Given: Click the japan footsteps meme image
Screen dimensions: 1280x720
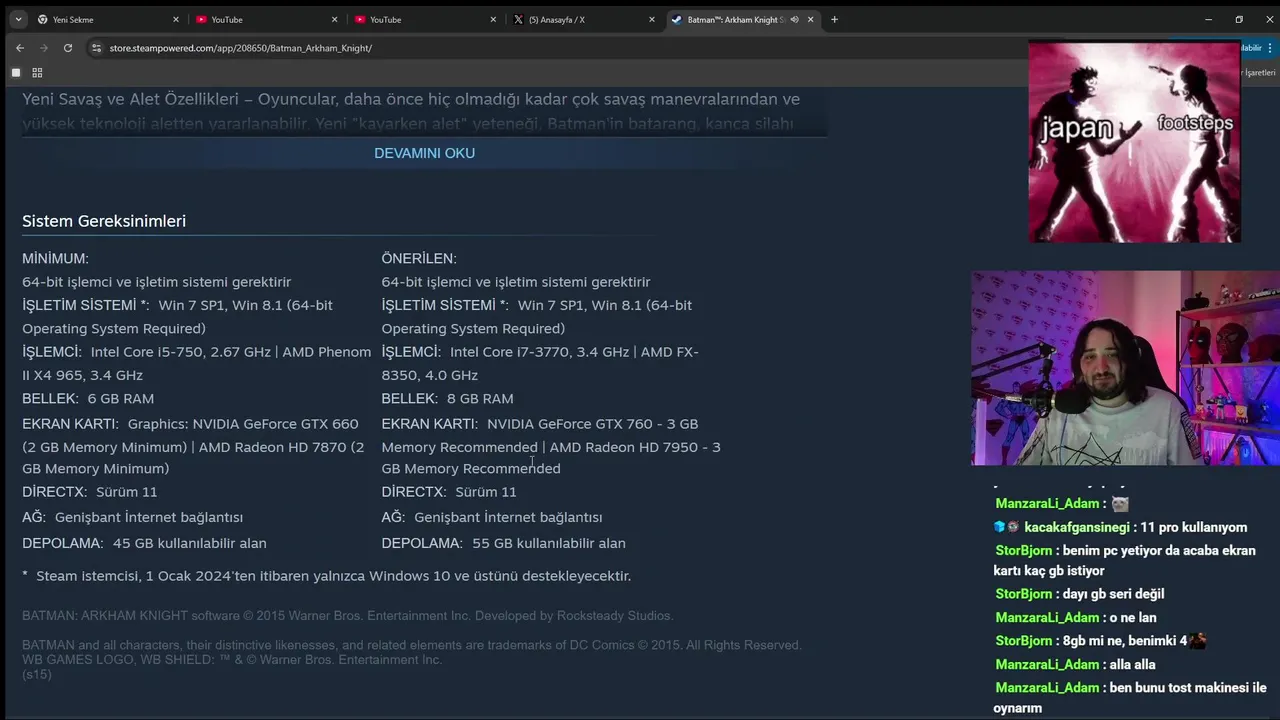Looking at the screenshot, I should tap(1134, 142).
